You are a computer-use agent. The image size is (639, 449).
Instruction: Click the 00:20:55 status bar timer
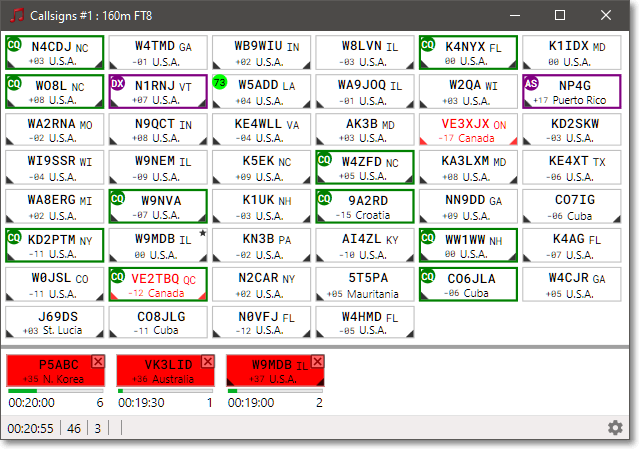(31, 428)
